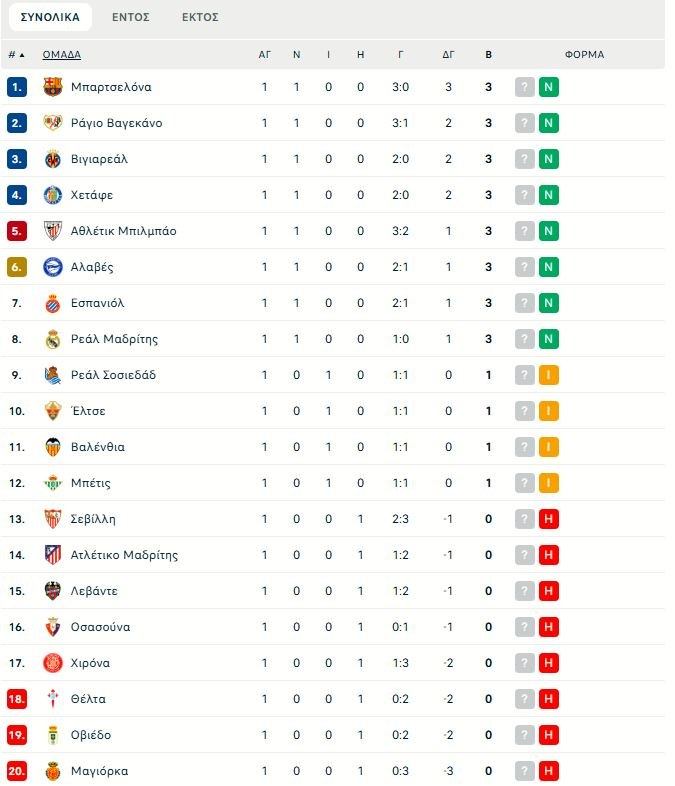This screenshot has height=786, width=675.
Task: Click the Villarreal yellow crest icon
Action: click(x=53, y=159)
